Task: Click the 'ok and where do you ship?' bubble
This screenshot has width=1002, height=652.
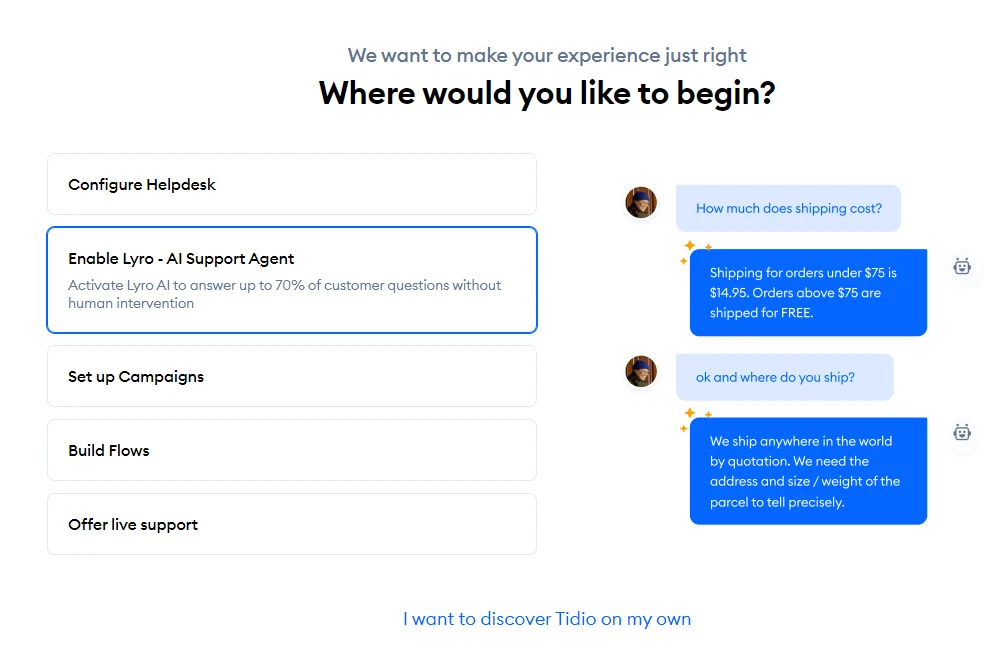Action: [x=785, y=377]
